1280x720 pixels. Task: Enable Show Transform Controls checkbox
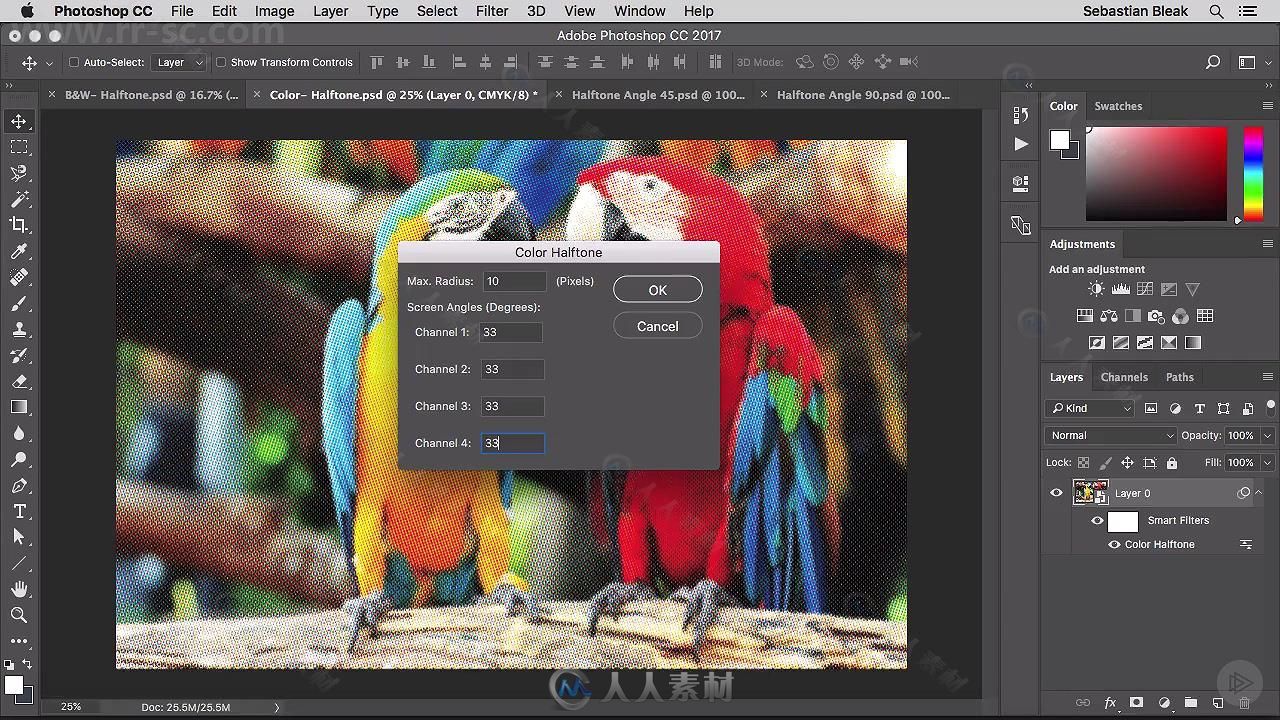click(221, 62)
